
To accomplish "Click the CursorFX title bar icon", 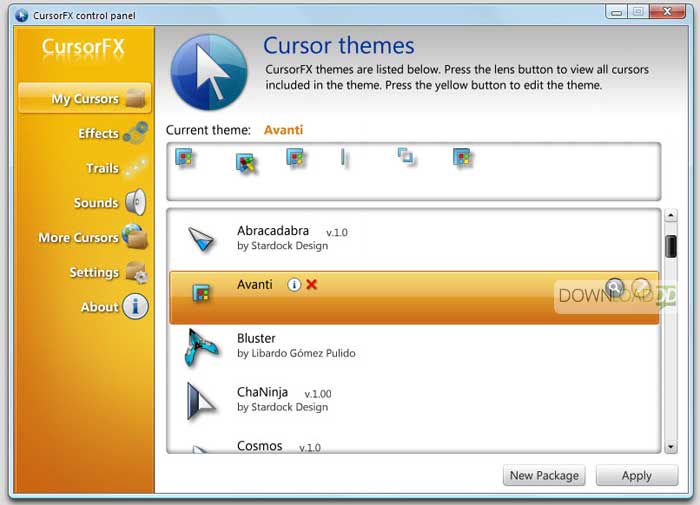I will pyautogui.click(x=21, y=15).
